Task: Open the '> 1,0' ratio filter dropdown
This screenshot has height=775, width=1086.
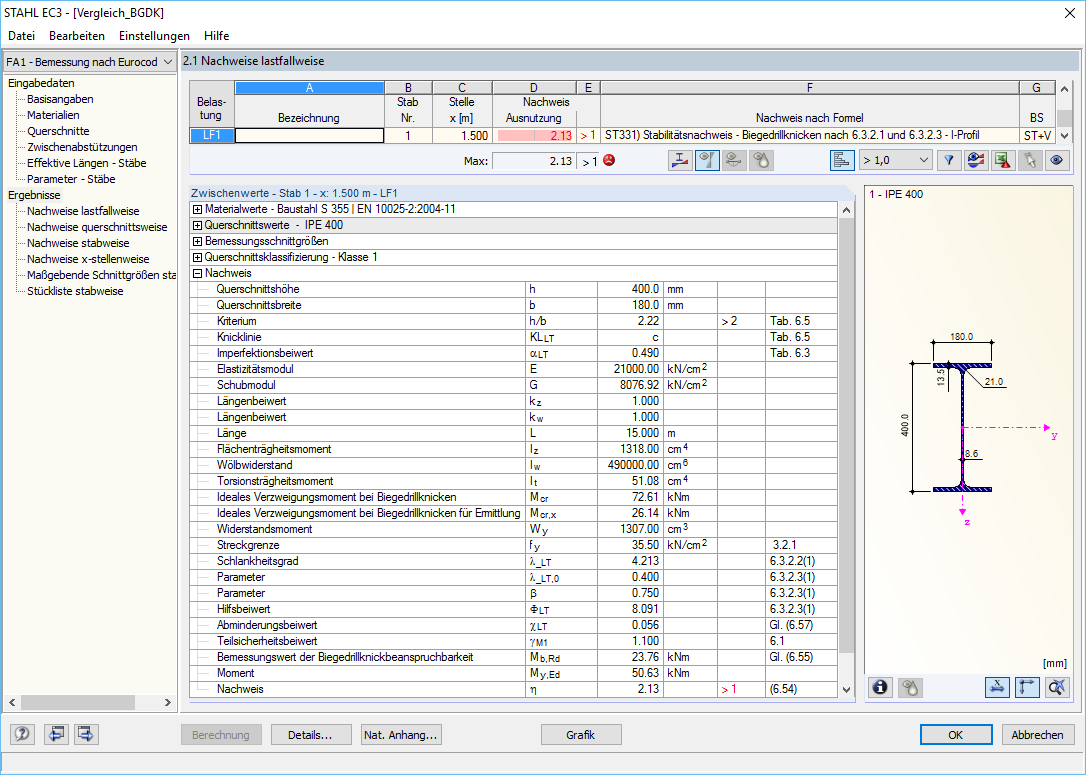Action: [895, 161]
